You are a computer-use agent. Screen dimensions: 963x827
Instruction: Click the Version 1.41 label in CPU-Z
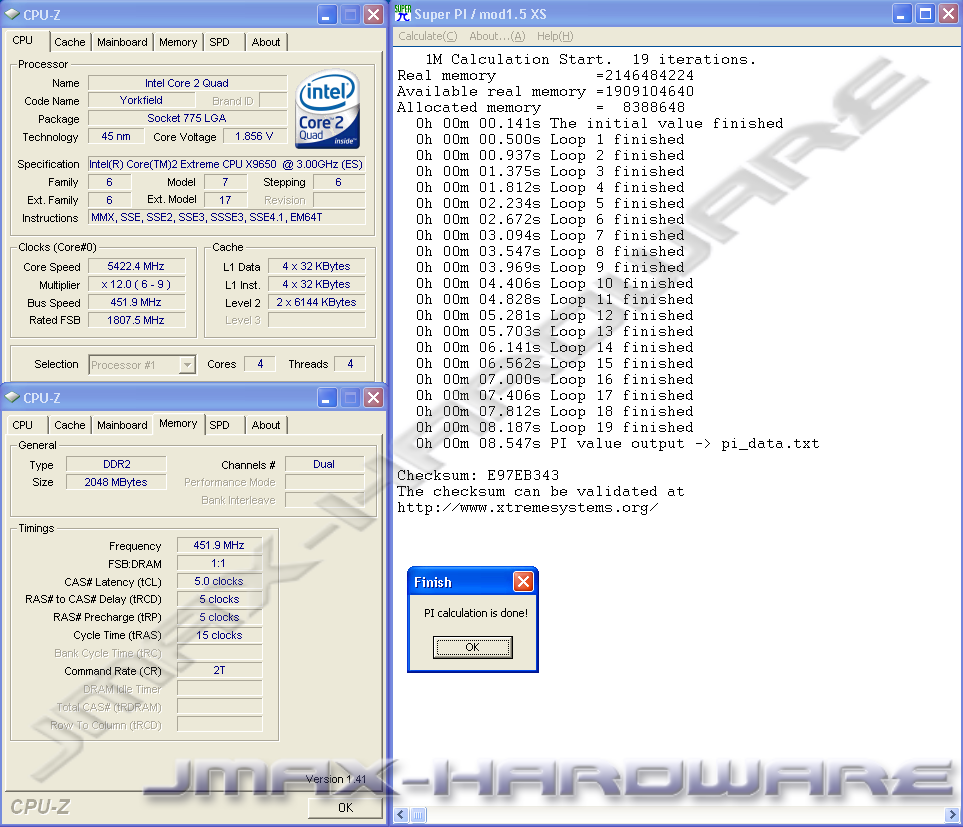(x=336, y=779)
